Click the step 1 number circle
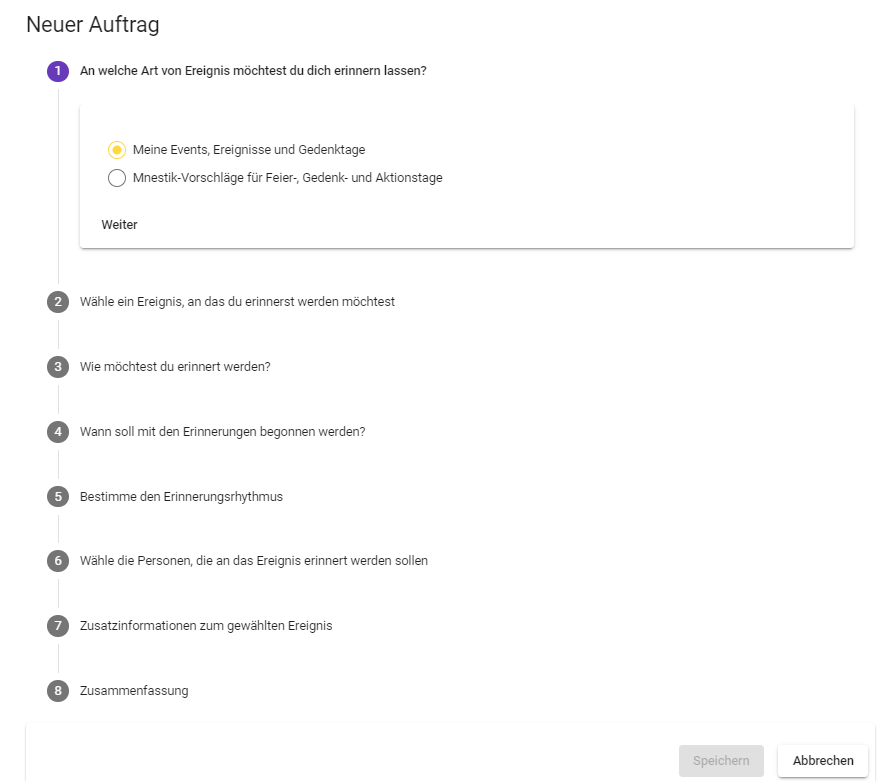Image resolution: width=886 pixels, height=781 pixels. click(x=58, y=71)
